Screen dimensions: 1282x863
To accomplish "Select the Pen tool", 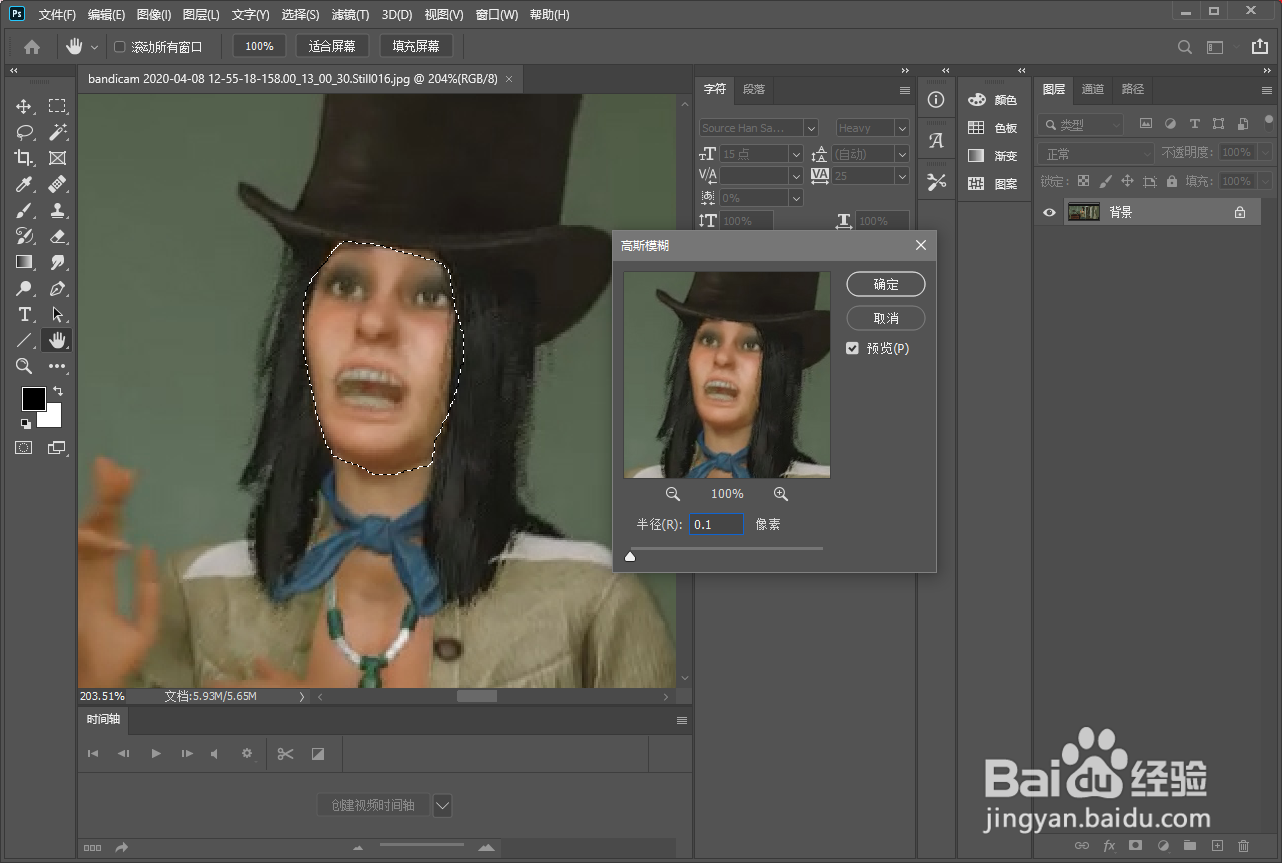I will pos(58,288).
